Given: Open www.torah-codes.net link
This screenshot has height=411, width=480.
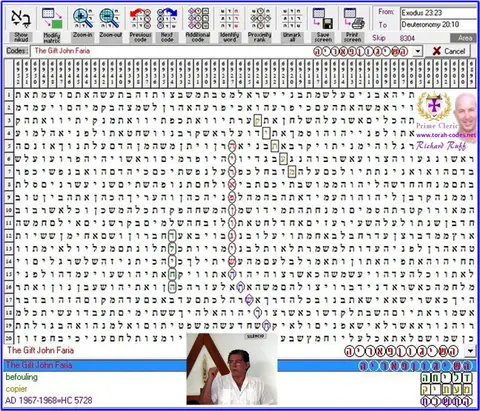Looking at the screenshot, I should click(446, 135).
